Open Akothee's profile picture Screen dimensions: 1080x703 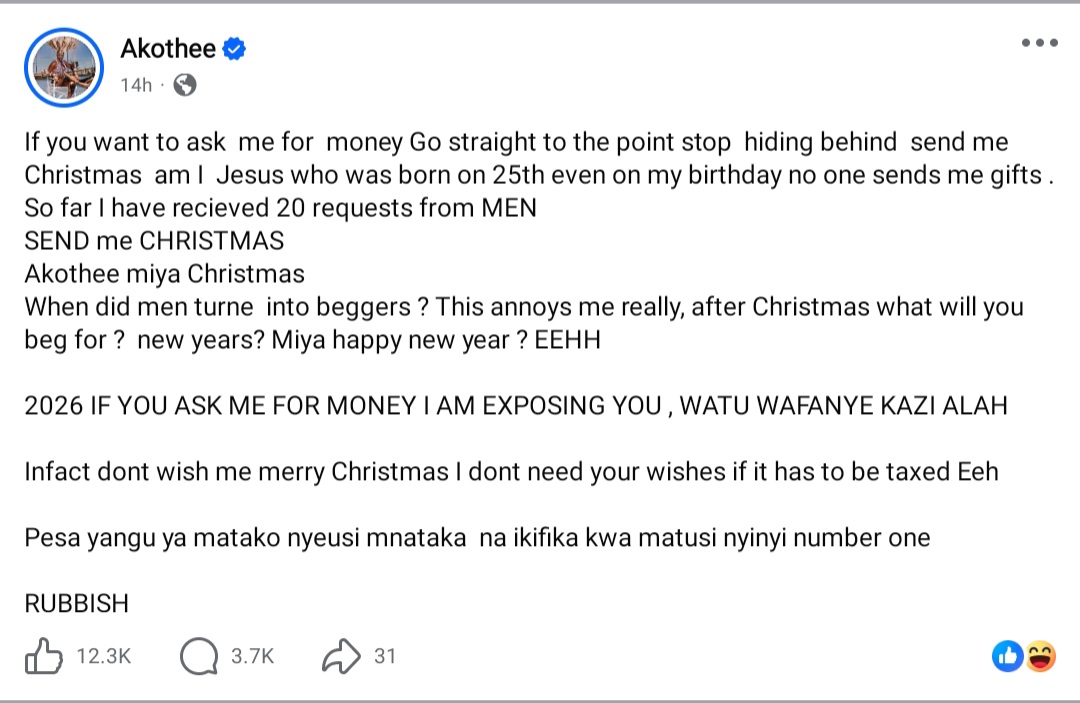click(x=64, y=66)
